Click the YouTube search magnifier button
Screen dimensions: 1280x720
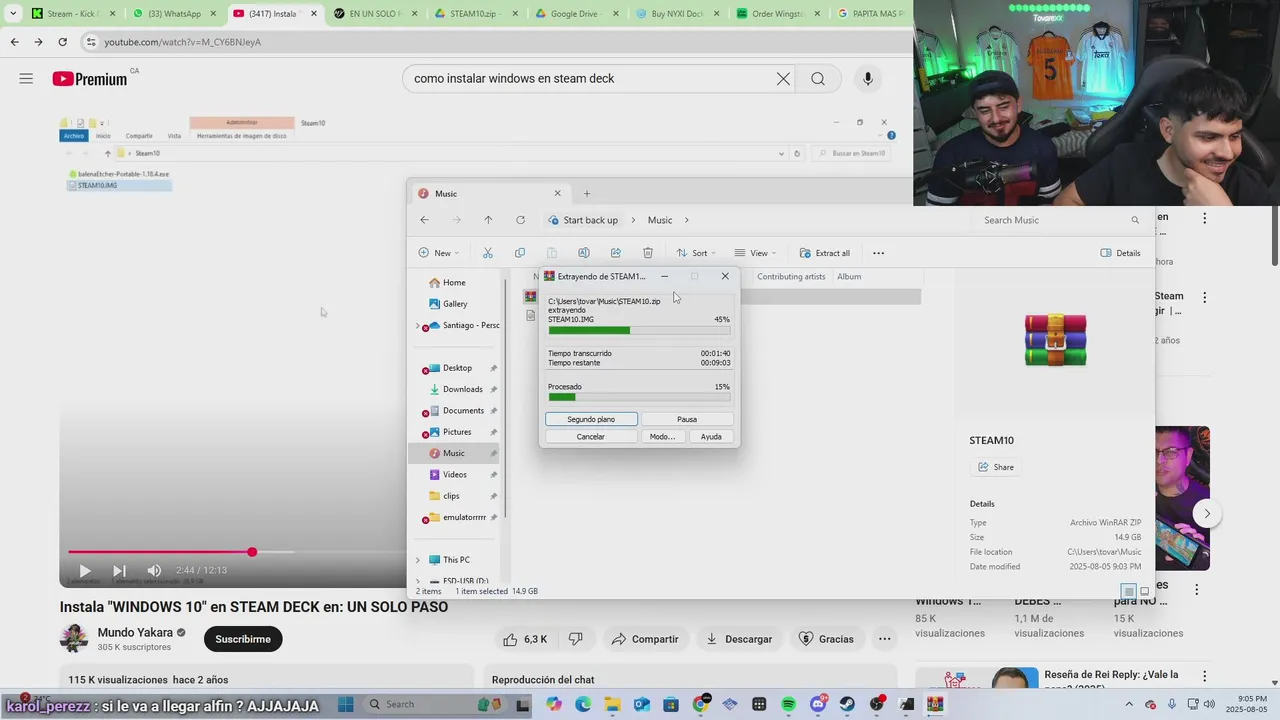(x=818, y=79)
